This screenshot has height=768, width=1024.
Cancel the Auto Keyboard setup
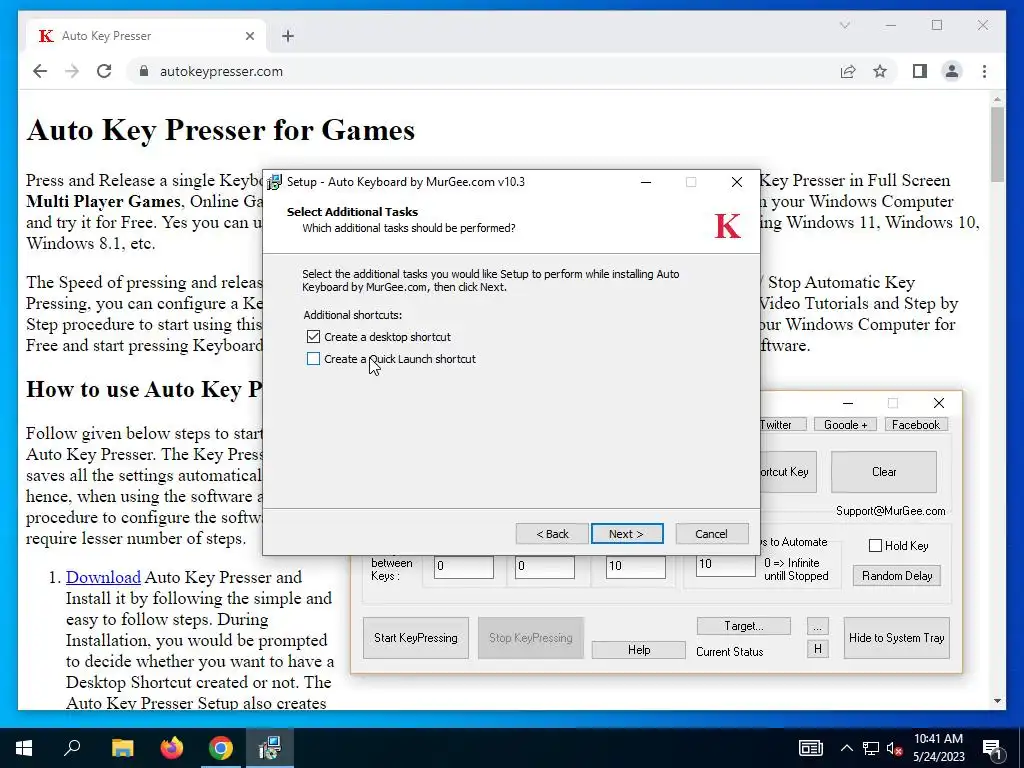711,534
